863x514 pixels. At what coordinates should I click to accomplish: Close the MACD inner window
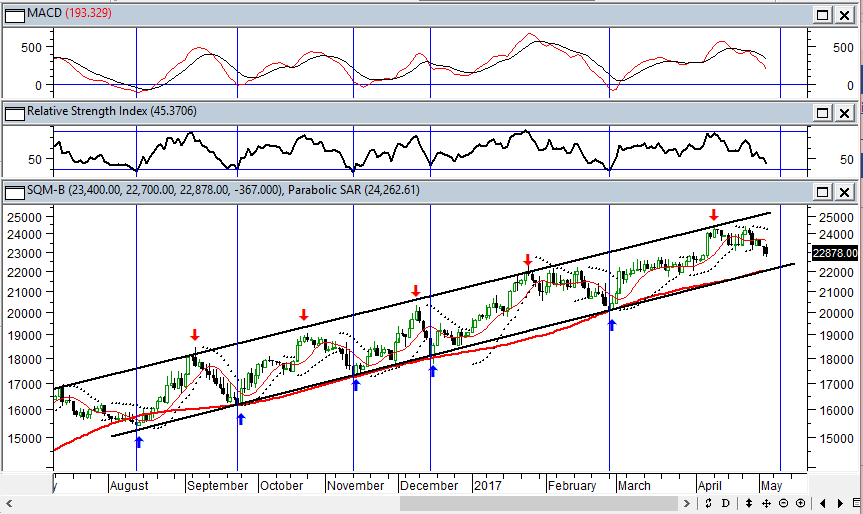(844, 15)
